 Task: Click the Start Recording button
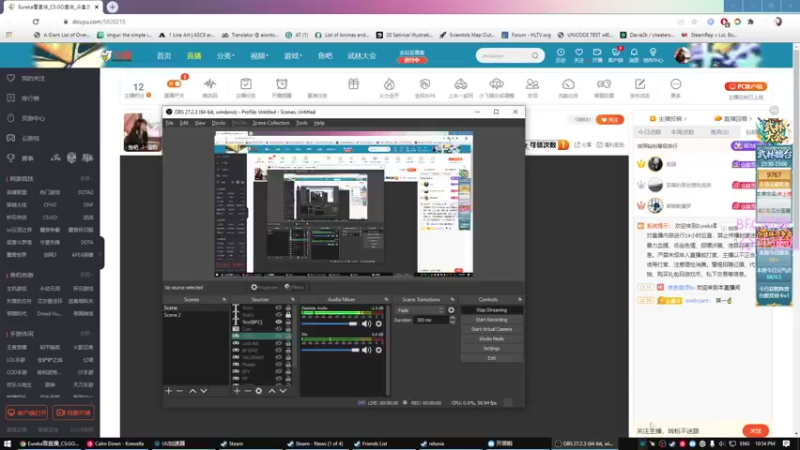(491, 320)
